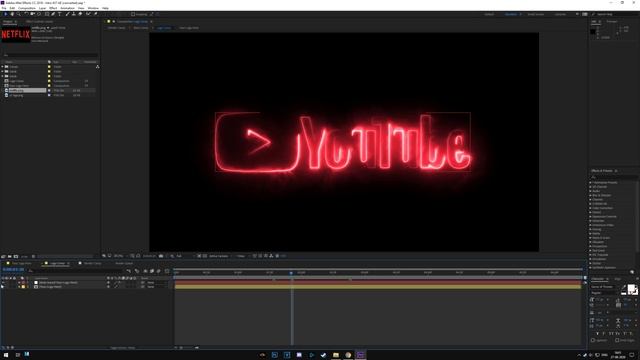Click the red label color of top layer
The height and width of the screenshot is (360, 640).
(x=23, y=282)
